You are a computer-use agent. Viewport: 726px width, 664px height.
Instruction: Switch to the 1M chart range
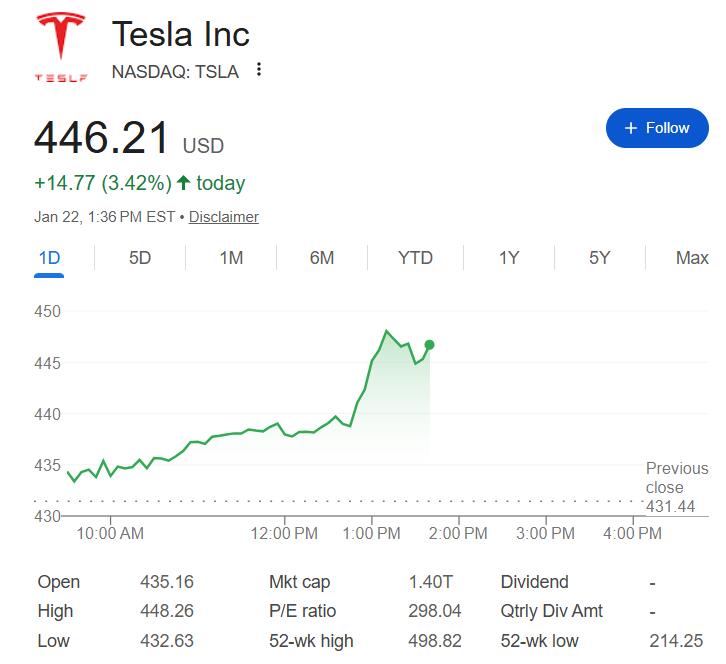point(231,258)
